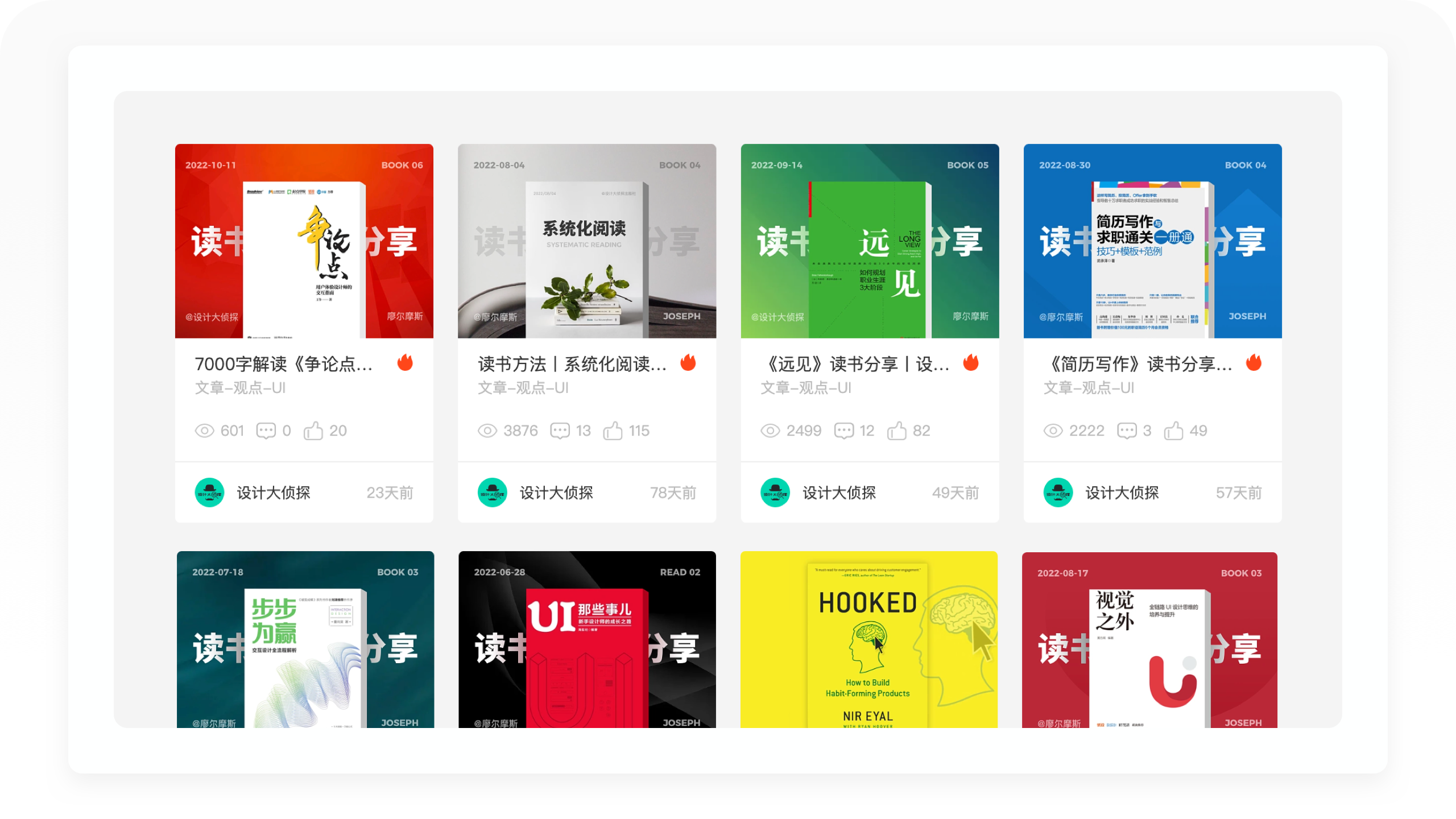Click the flame icon on 《争论点》 card

(x=405, y=362)
